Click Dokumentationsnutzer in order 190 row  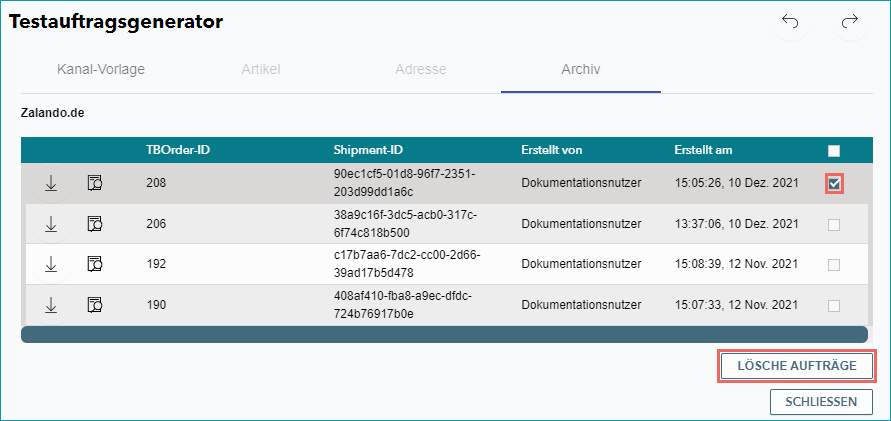pyautogui.click(x=581, y=305)
